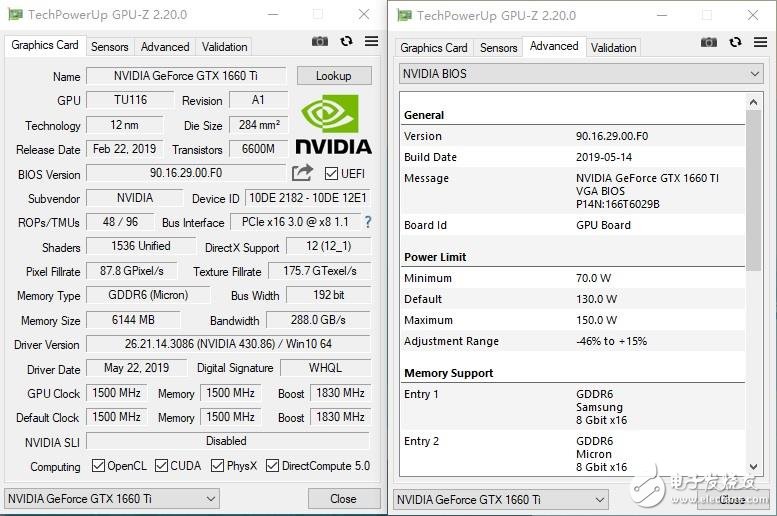The height and width of the screenshot is (516, 777).
Task: Click Close button in left window
Action: pyautogui.click(x=343, y=499)
